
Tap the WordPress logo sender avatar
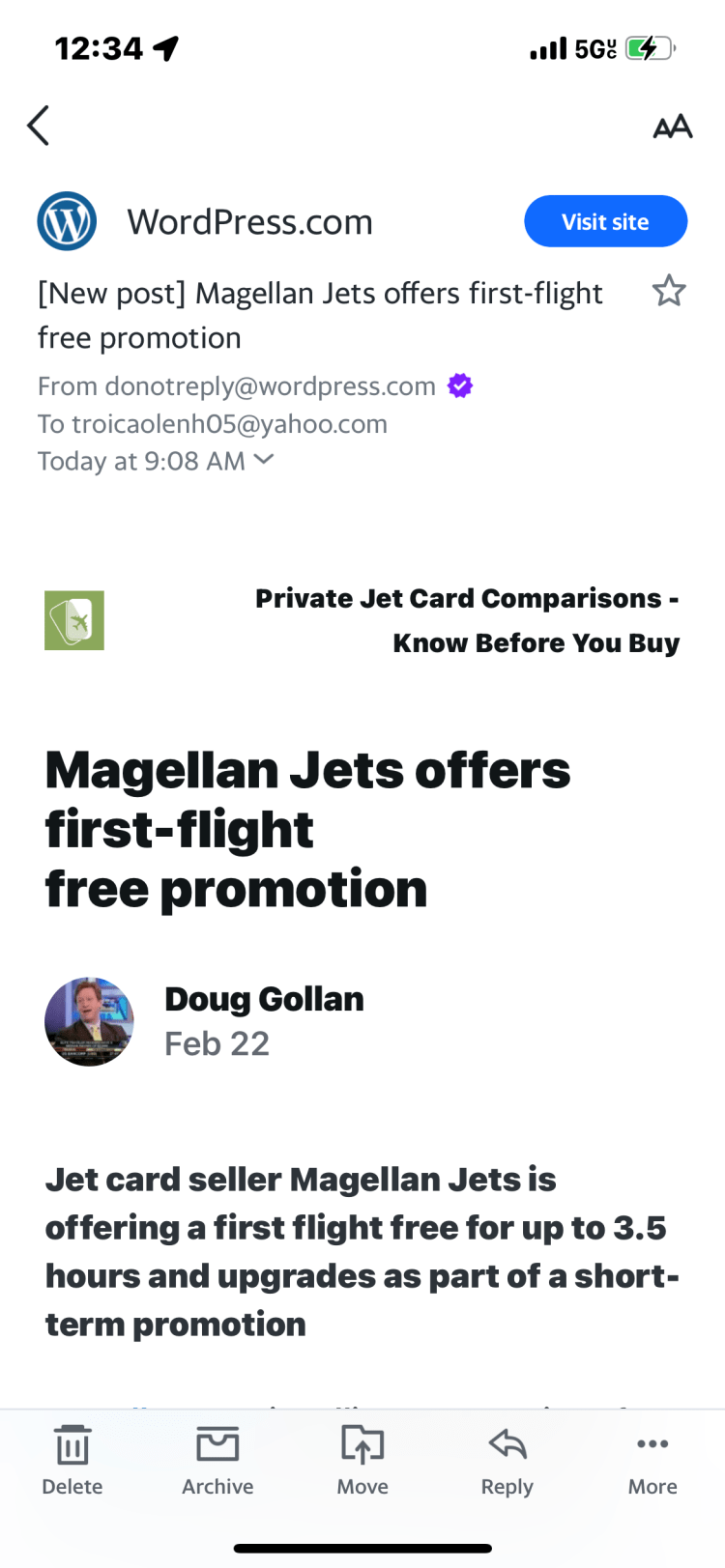tap(67, 221)
